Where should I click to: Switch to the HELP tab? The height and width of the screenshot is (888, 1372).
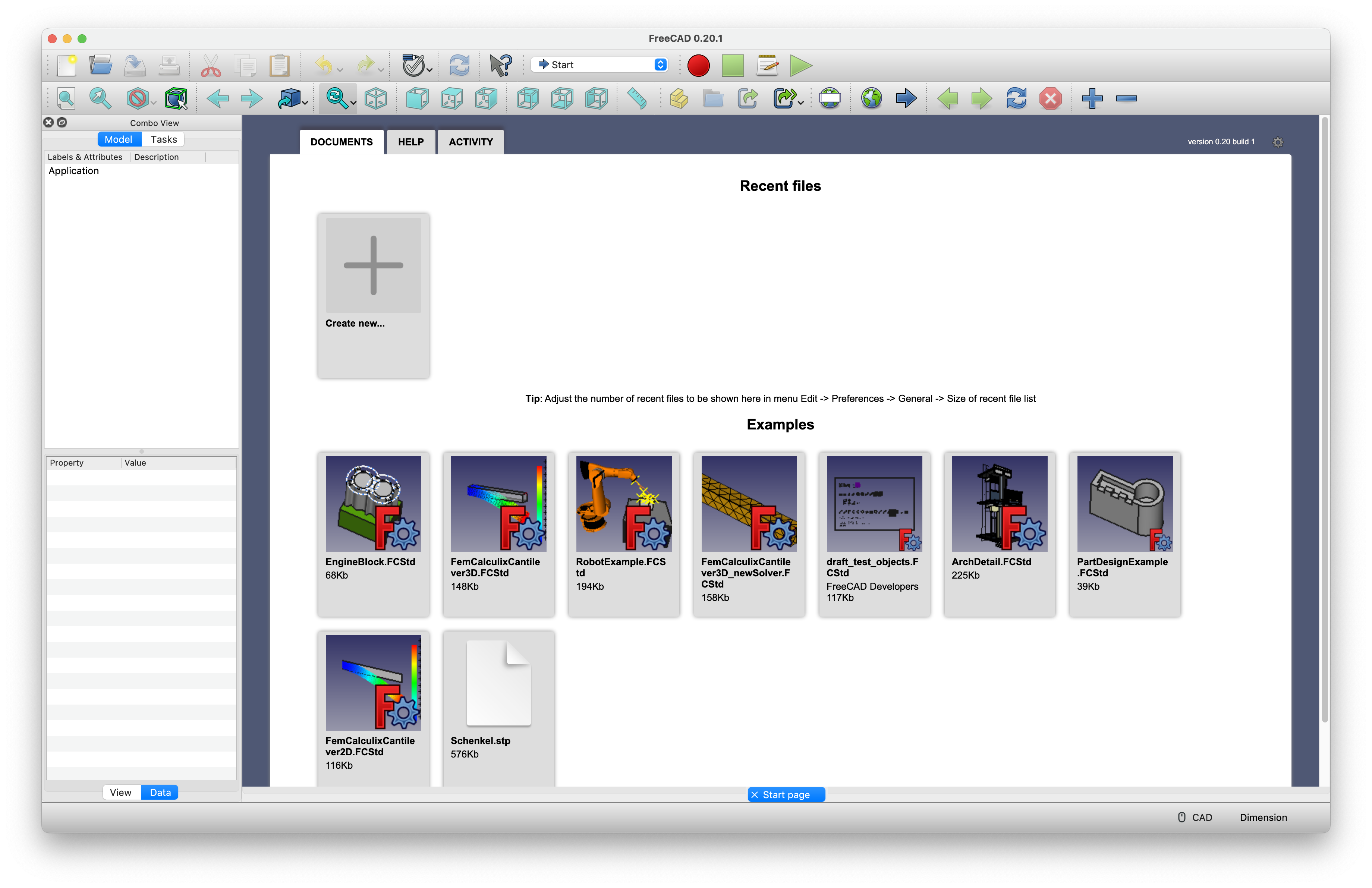click(410, 142)
